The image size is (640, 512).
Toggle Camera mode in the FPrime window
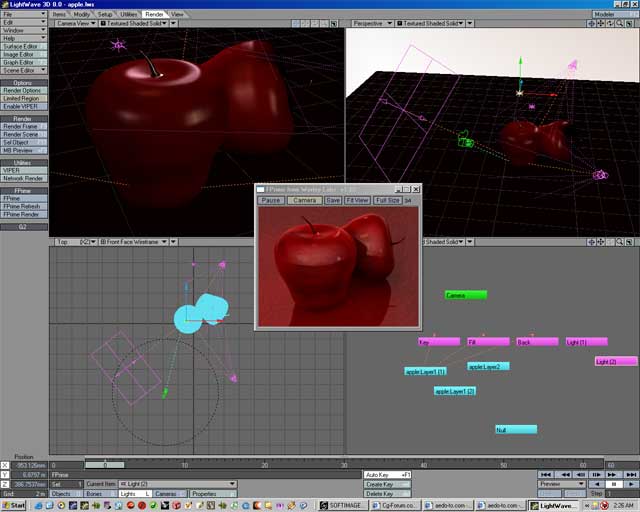[x=304, y=200]
